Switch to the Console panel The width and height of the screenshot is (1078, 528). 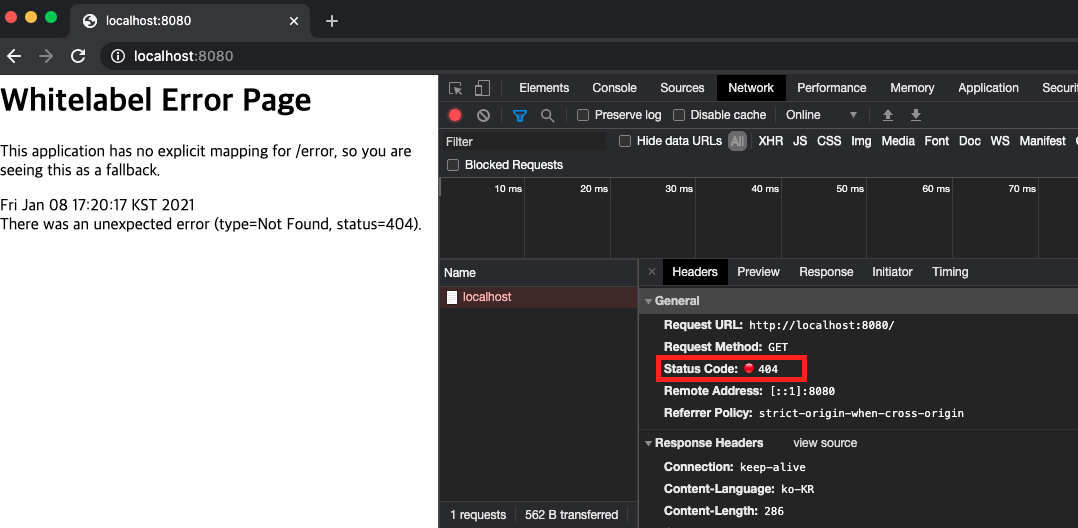614,88
